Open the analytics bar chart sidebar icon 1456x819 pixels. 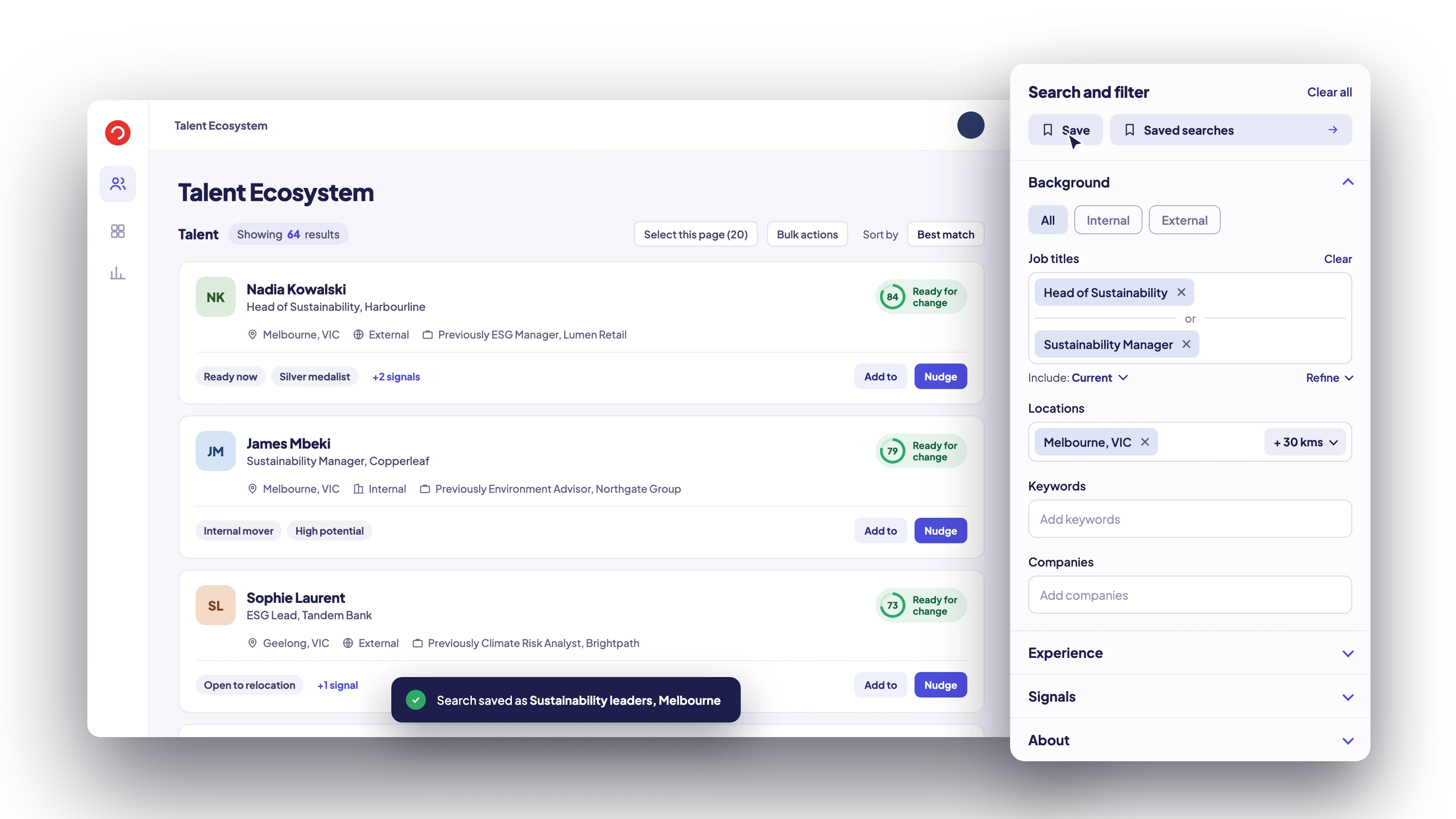tap(117, 273)
